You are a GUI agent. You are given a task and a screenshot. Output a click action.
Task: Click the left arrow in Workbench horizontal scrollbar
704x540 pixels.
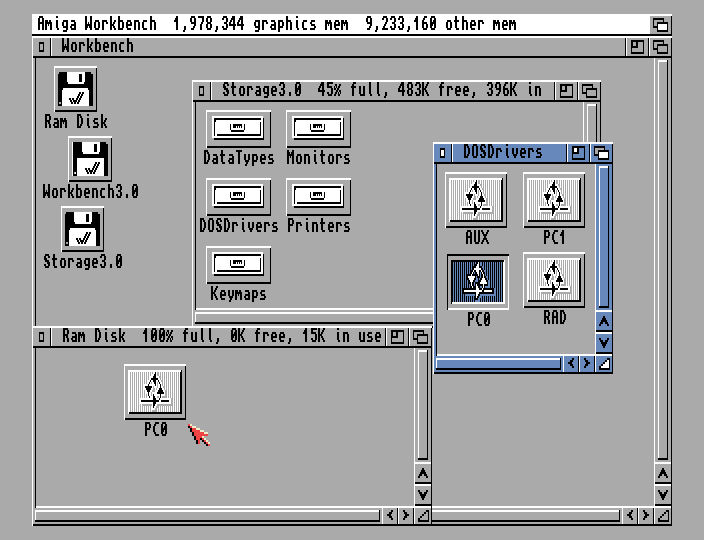tap(630, 515)
